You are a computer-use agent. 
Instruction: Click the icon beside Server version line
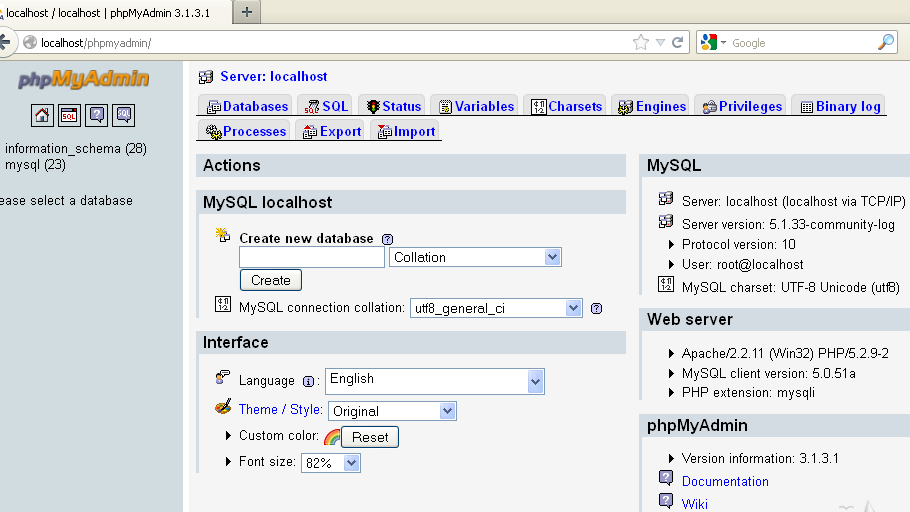[666, 221]
